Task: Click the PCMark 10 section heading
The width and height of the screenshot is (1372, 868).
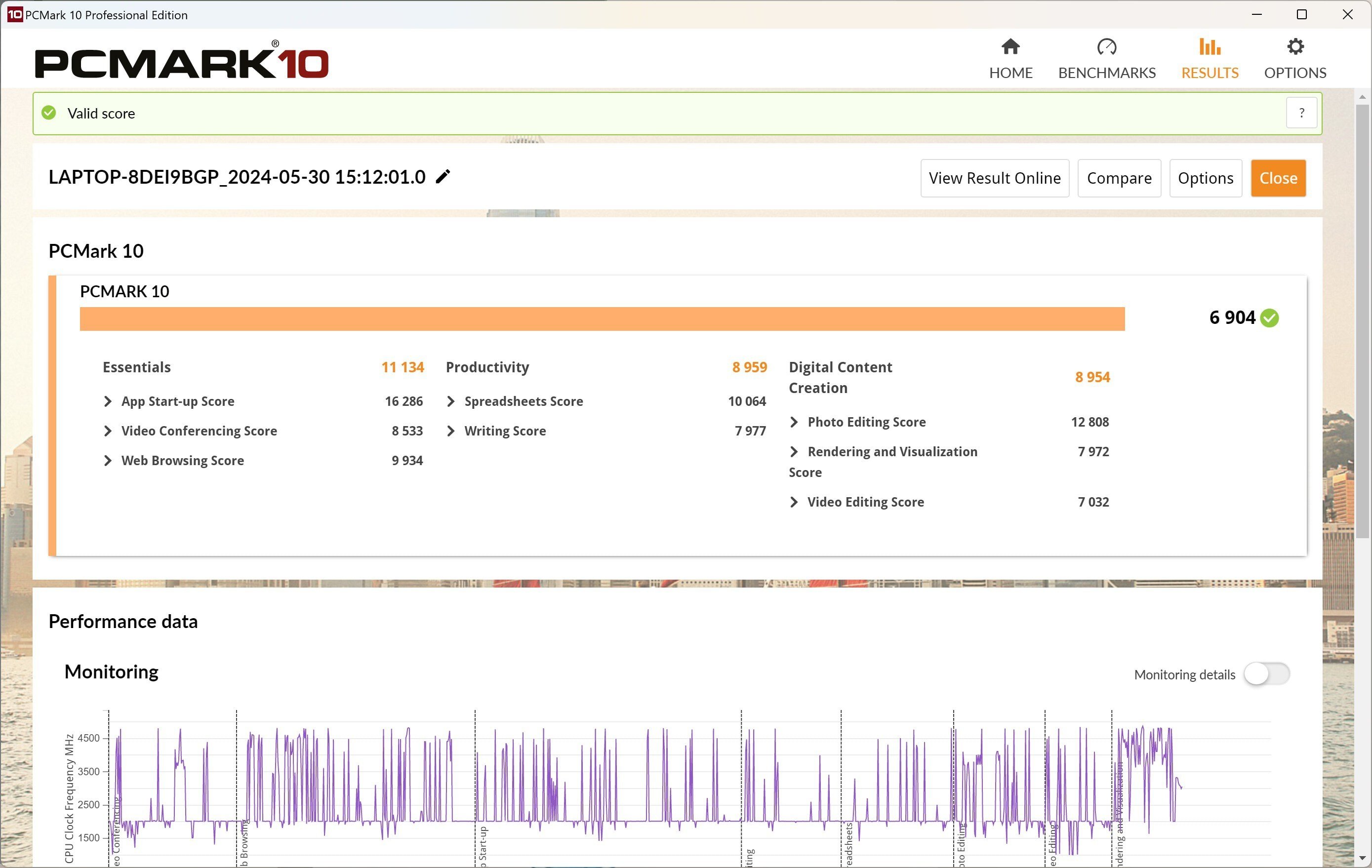Action: point(96,251)
